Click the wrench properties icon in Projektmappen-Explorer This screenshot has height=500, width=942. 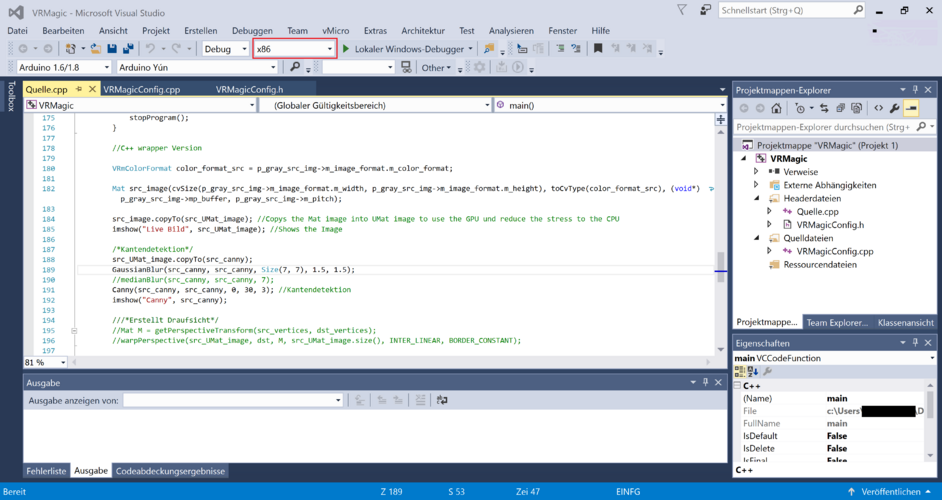pos(894,108)
